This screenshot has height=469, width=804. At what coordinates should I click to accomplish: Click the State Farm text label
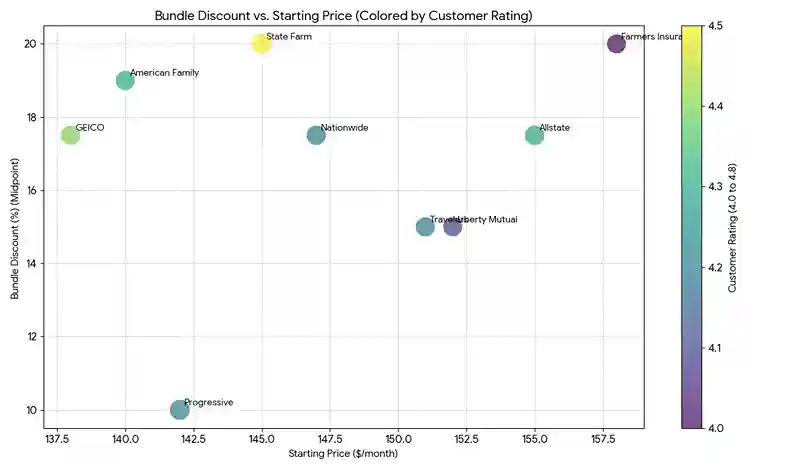pos(283,36)
